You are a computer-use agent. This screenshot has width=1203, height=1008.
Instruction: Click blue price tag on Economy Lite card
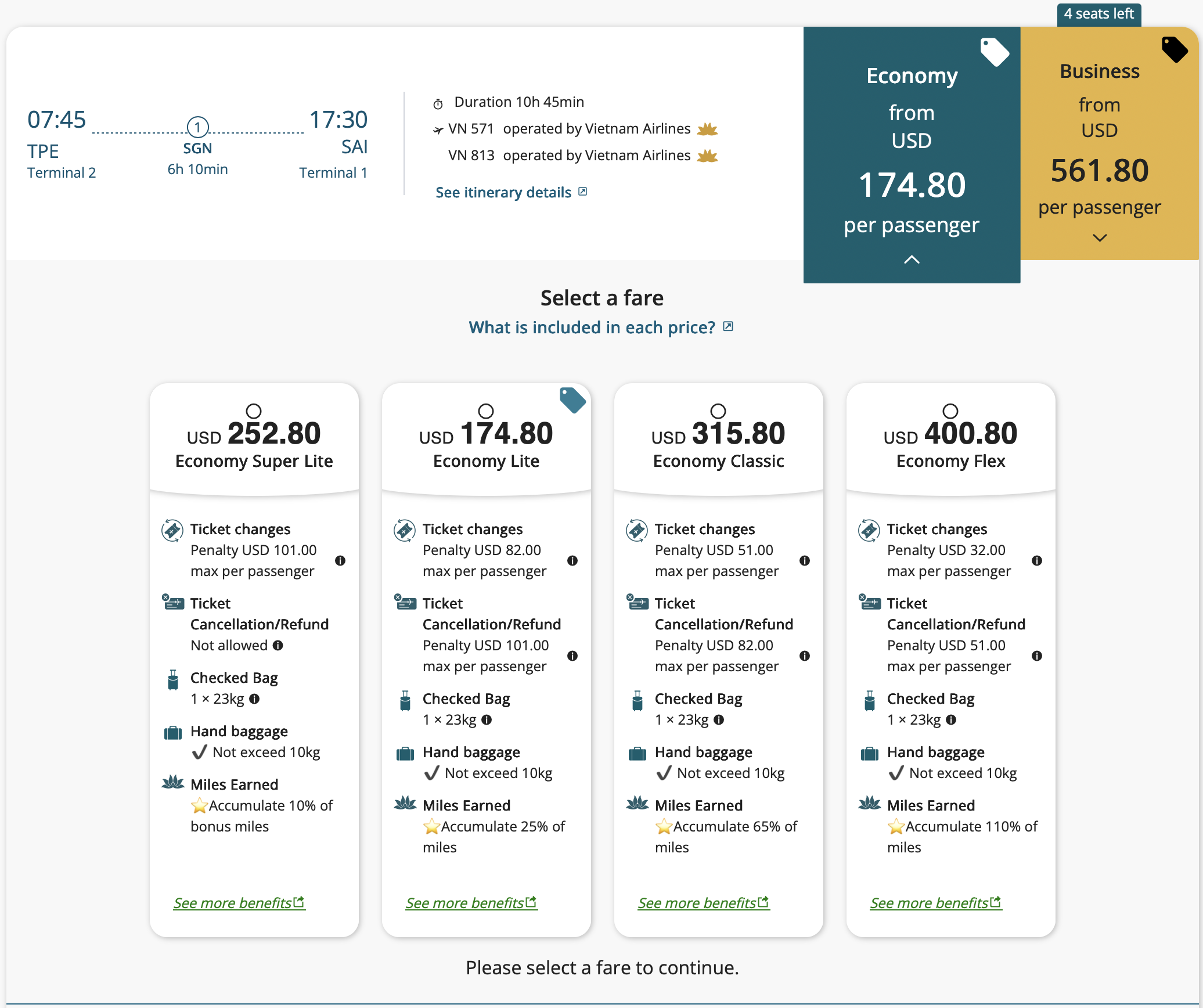(x=572, y=400)
